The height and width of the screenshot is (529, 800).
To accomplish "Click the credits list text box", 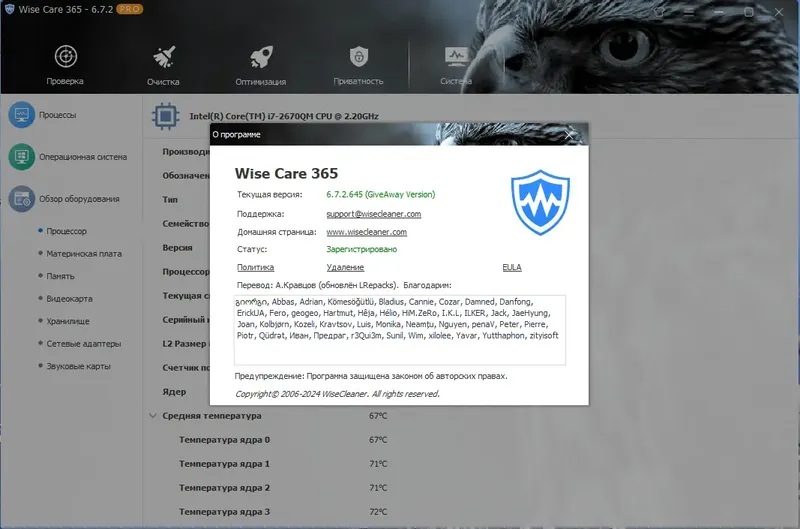I will click(399, 330).
